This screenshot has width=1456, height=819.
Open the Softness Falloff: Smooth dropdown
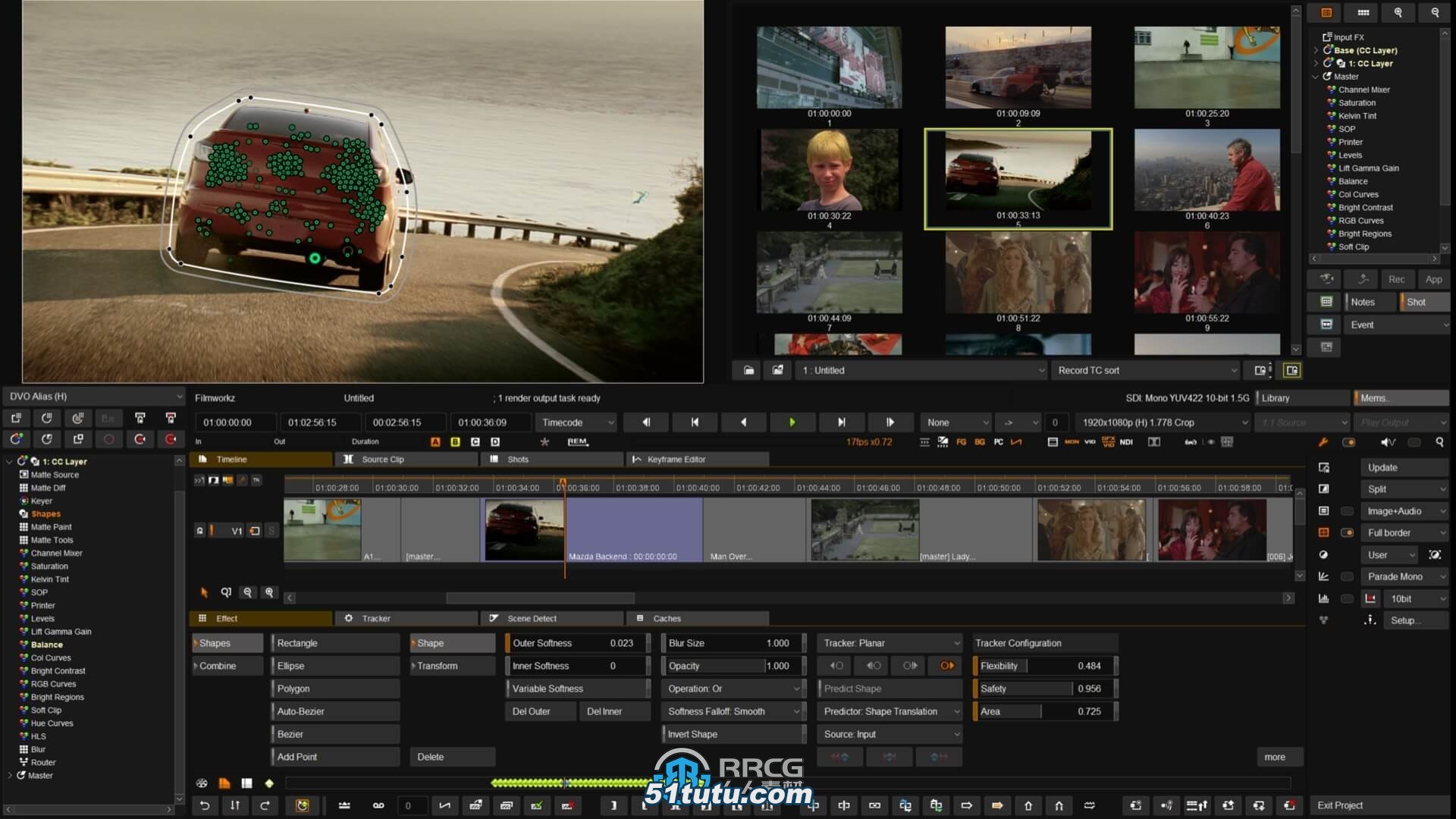click(733, 711)
